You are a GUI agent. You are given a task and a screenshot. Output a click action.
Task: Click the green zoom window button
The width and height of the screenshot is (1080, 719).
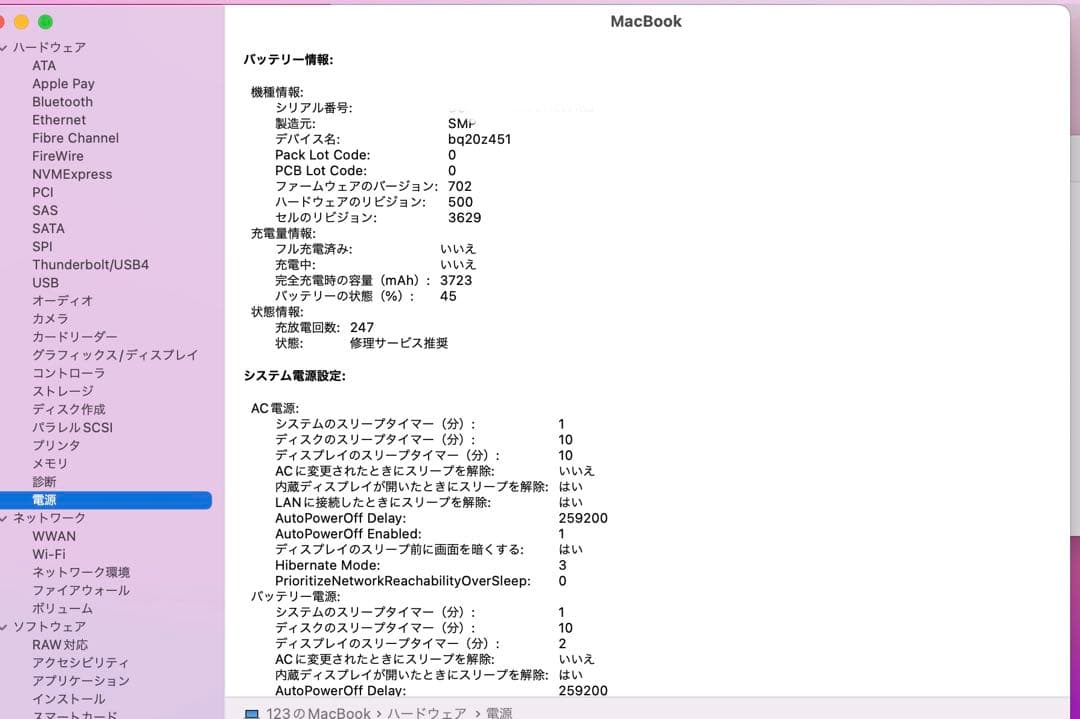tap(45, 22)
